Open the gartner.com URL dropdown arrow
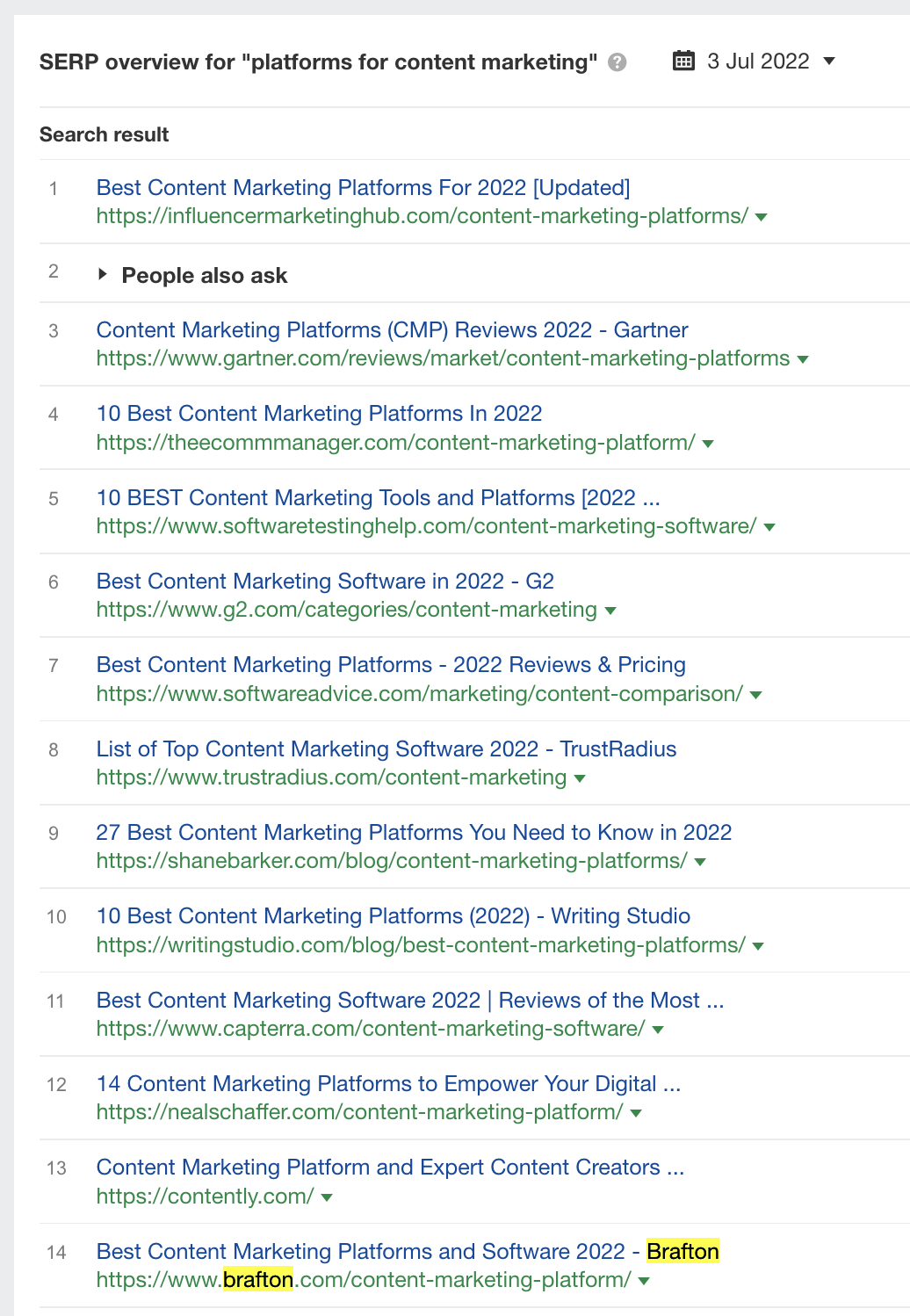This screenshot has height=1316, width=910. [802, 359]
